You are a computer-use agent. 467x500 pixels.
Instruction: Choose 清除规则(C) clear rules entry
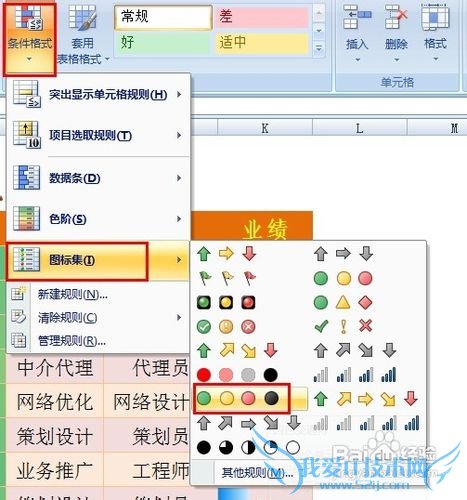point(98,317)
